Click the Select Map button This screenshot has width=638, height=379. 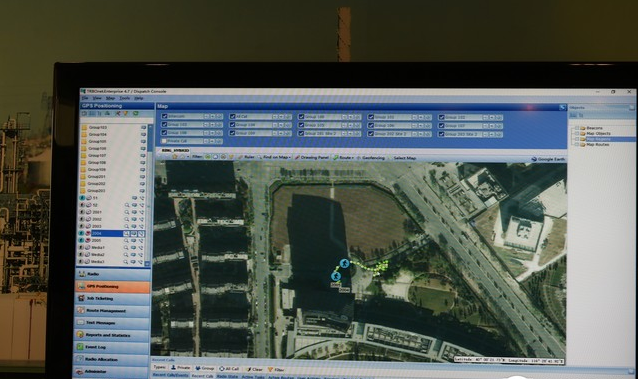[x=404, y=158]
